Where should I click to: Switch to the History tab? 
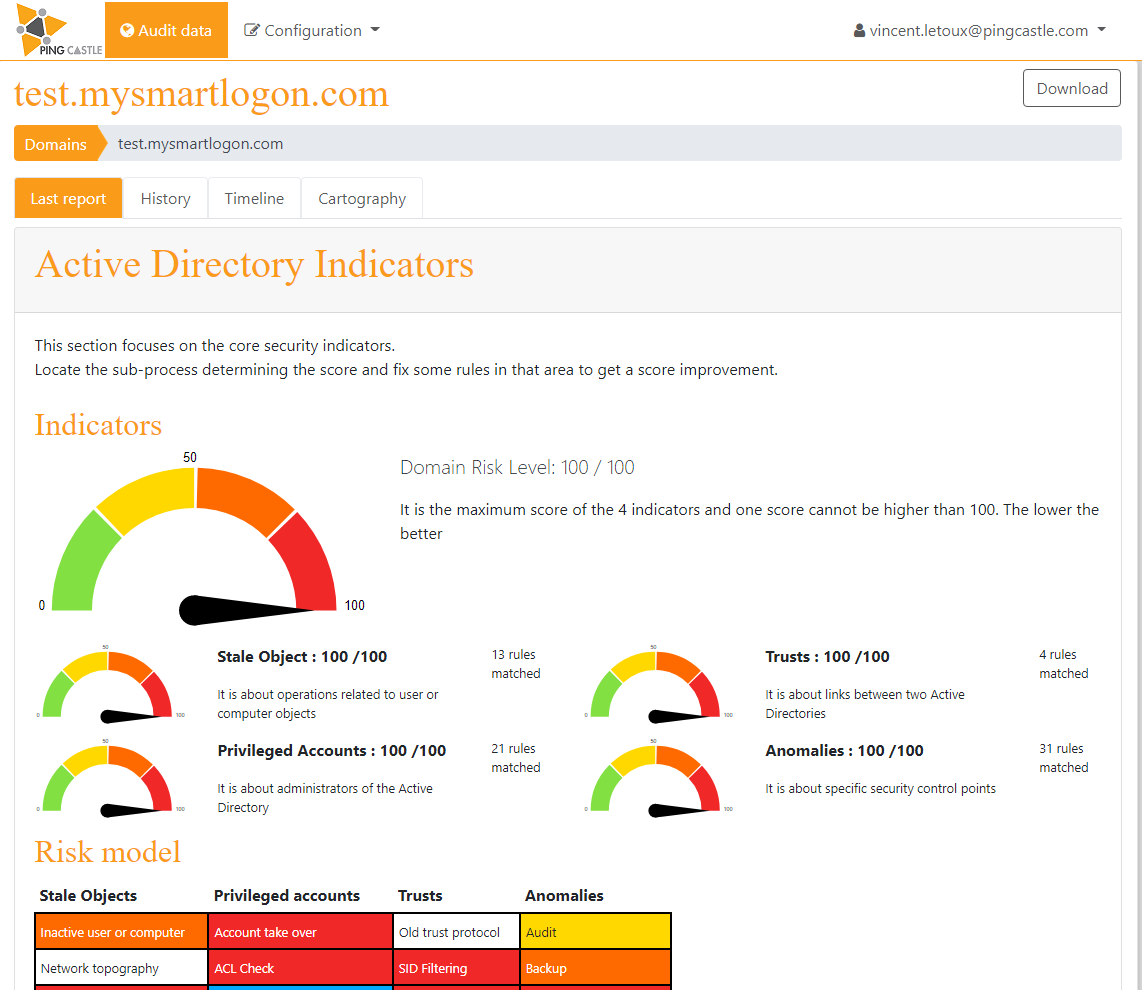[x=165, y=198]
